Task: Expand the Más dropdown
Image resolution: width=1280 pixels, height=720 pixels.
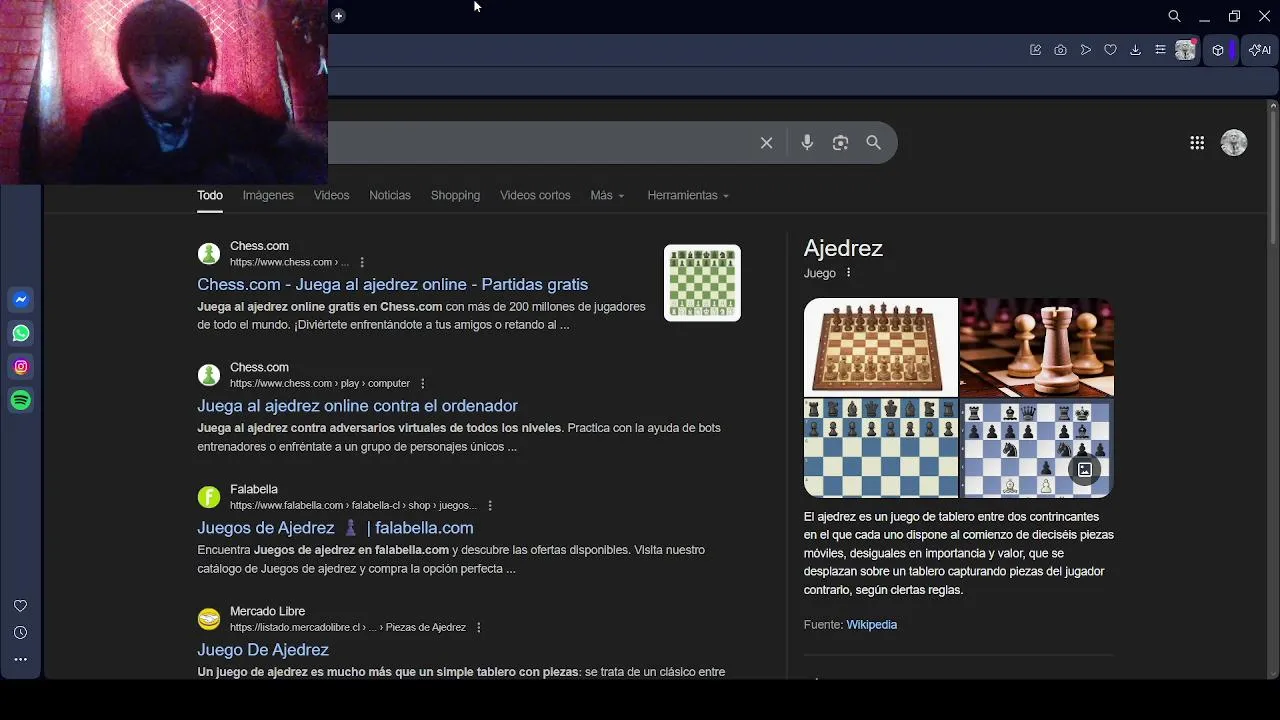Action: tap(607, 195)
